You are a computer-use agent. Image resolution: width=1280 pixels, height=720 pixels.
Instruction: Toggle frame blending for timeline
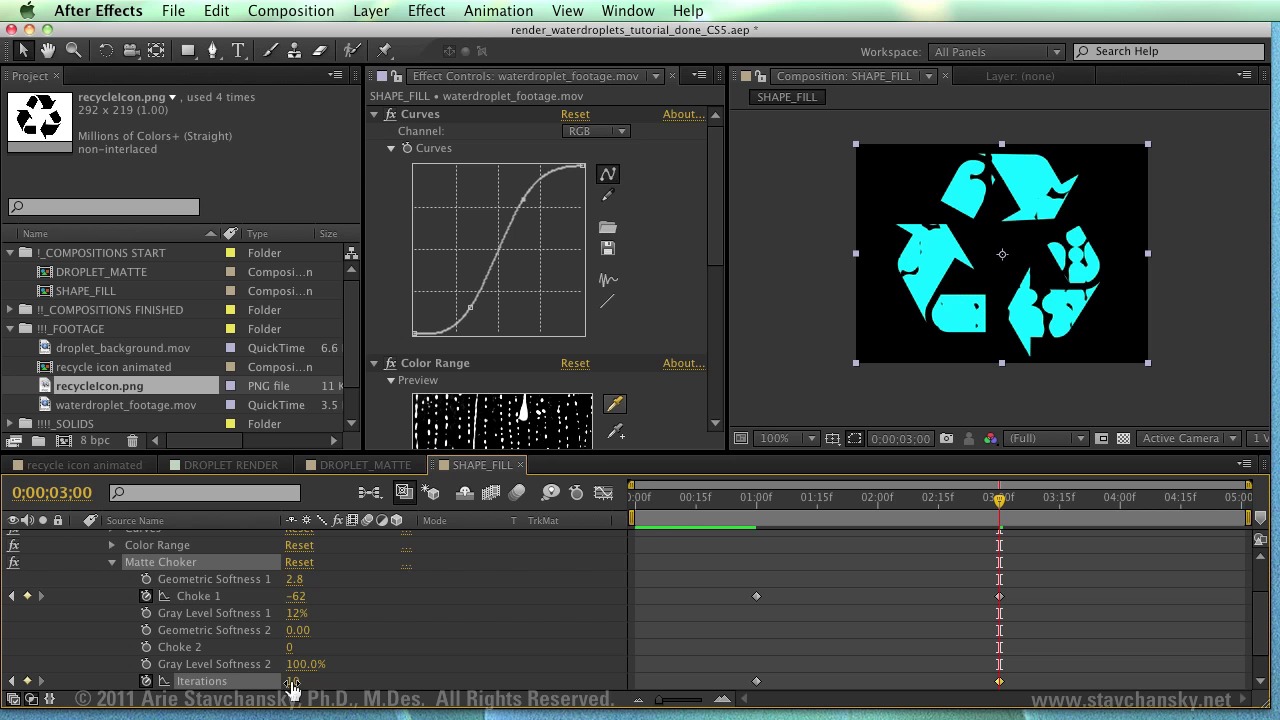tap(491, 492)
